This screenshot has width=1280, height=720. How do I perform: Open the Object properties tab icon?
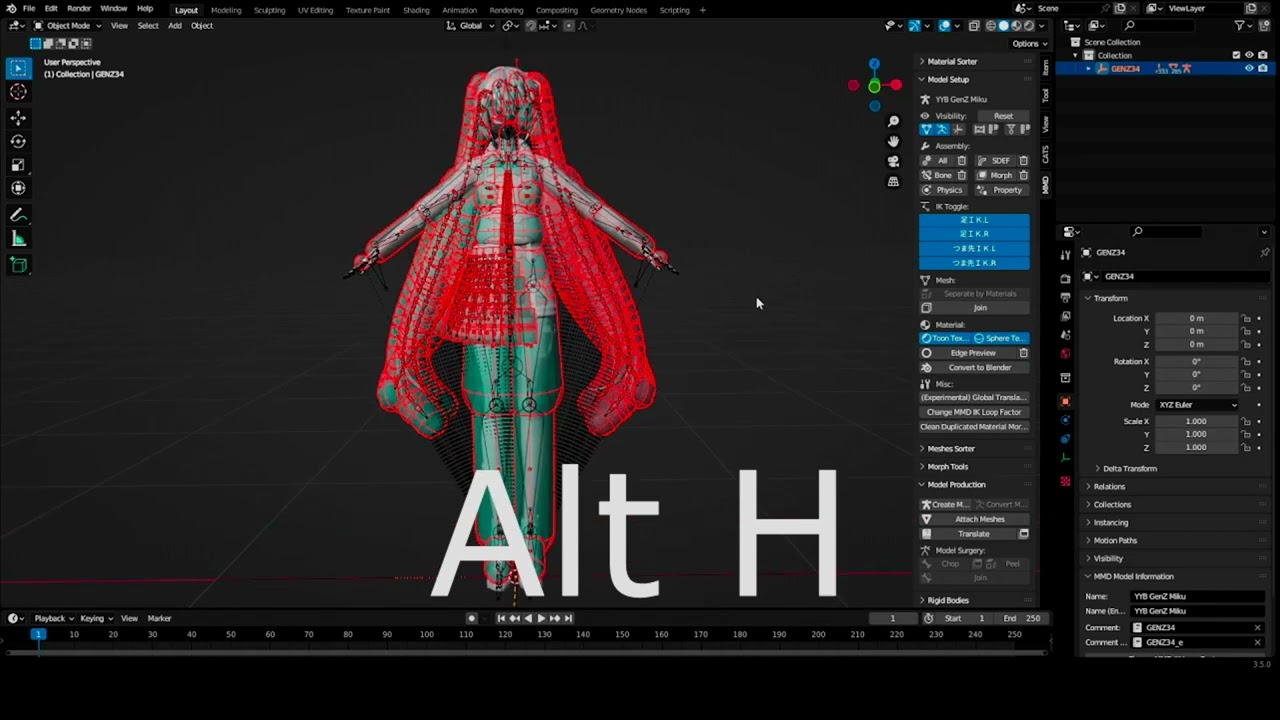click(x=1065, y=401)
